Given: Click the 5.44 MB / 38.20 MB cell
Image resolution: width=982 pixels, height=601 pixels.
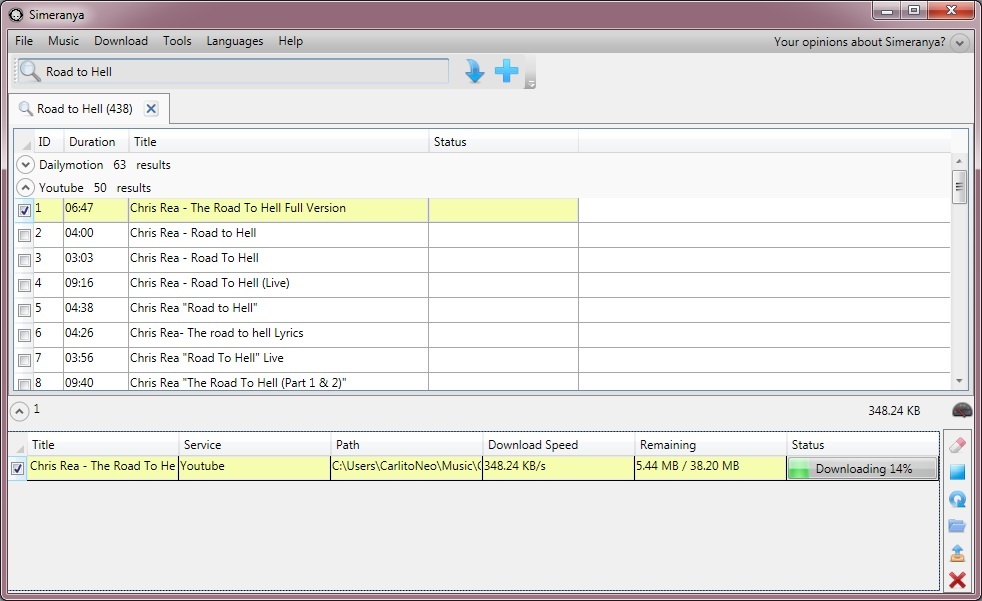Looking at the screenshot, I should tap(710, 466).
